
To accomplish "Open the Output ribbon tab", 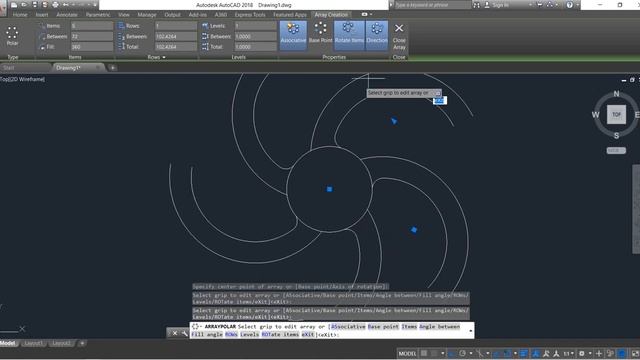I will click(172, 15).
